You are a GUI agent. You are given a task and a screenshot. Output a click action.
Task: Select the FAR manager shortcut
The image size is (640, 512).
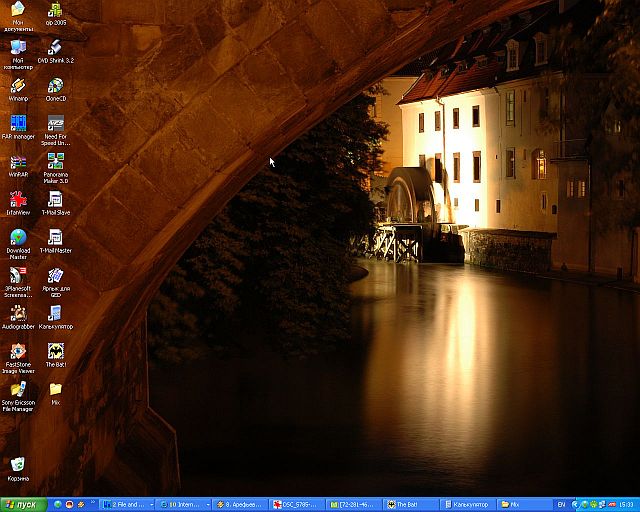(x=18, y=127)
